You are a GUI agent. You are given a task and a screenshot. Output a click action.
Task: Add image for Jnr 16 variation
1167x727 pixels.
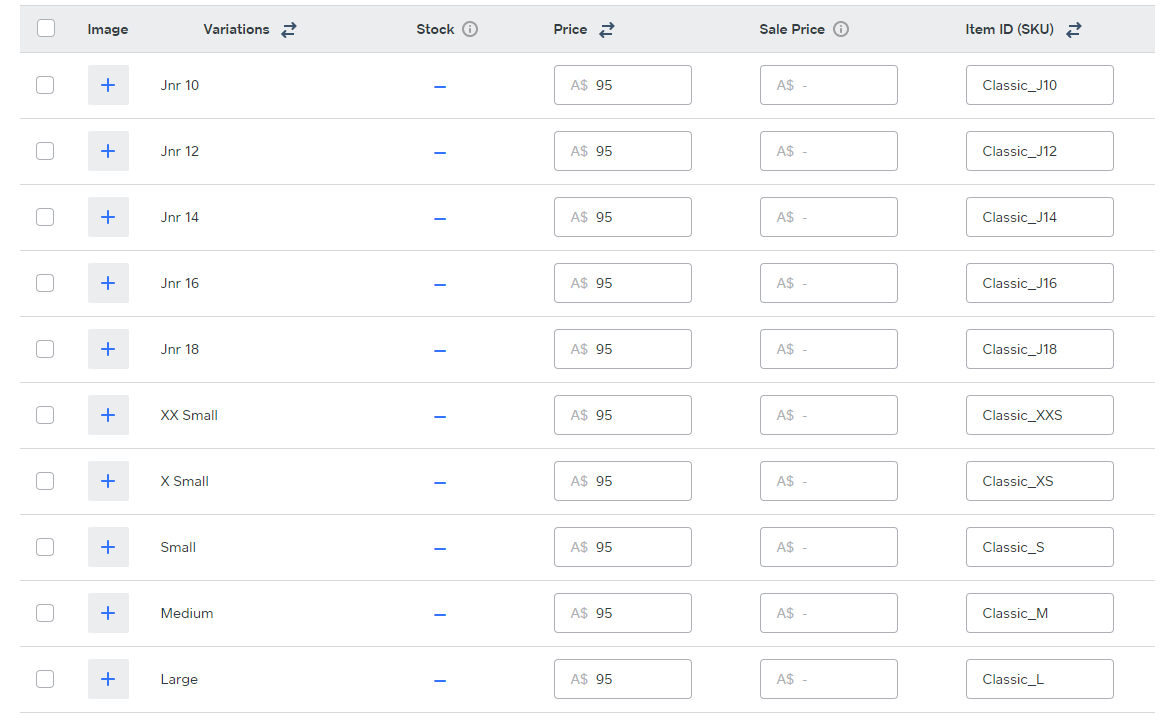108,283
